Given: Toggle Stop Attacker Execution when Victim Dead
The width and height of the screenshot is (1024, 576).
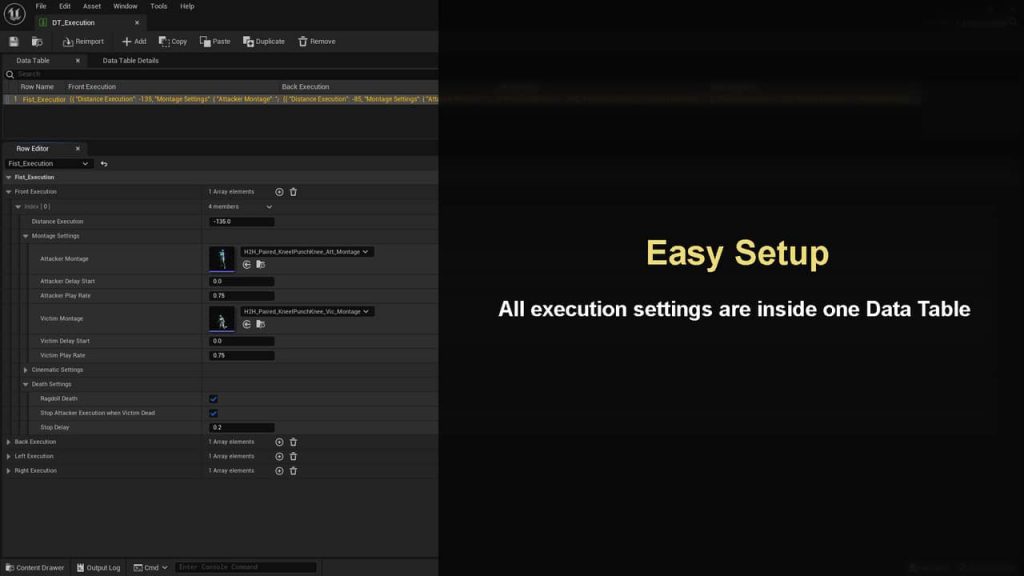Looking at the screenshot, I should (214, 413).
